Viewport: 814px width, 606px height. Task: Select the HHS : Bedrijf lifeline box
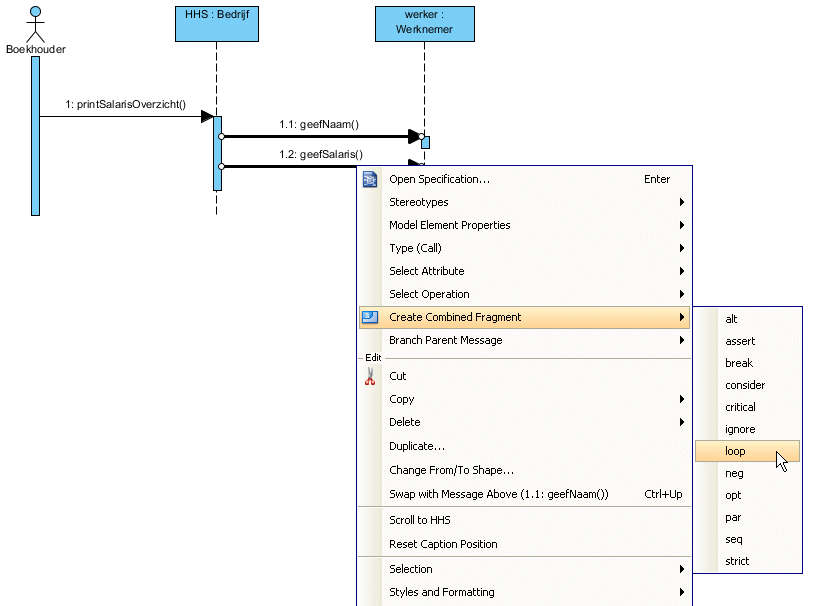click(x=216, y=23)
